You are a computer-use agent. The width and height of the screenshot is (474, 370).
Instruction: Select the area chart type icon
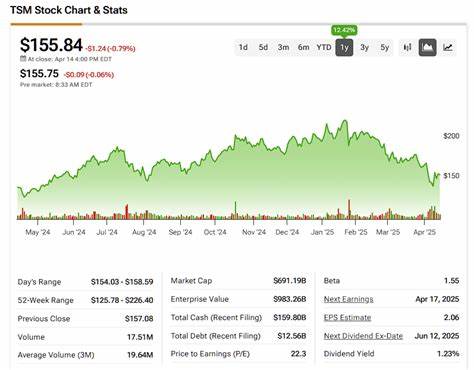428,47
